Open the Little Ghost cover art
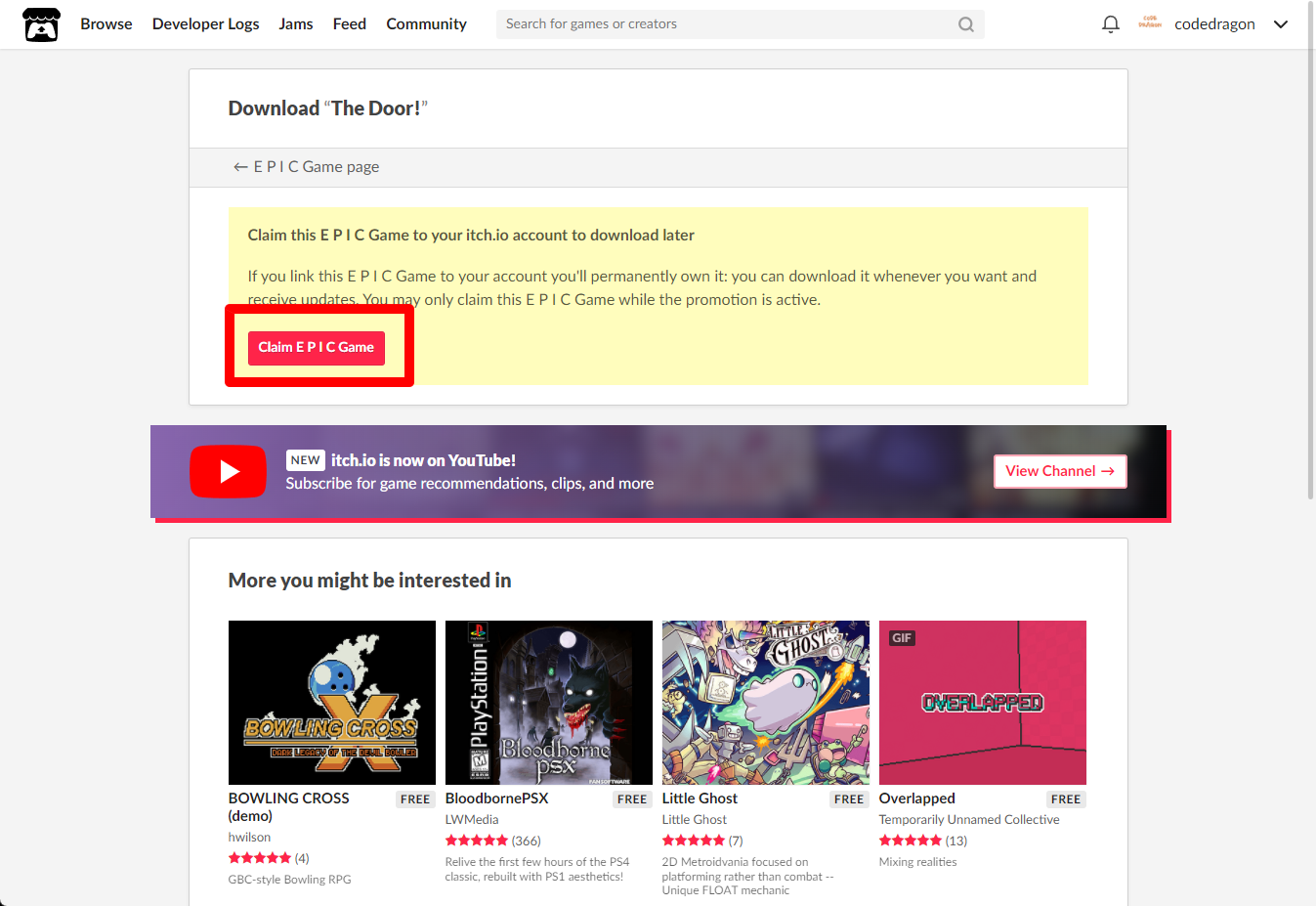 pyautogui.click(x=766, y=703)
